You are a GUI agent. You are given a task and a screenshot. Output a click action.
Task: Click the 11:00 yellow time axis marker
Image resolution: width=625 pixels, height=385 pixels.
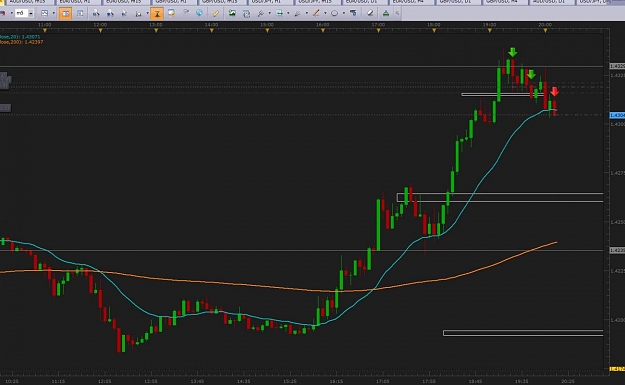click(x=45, y=30)
